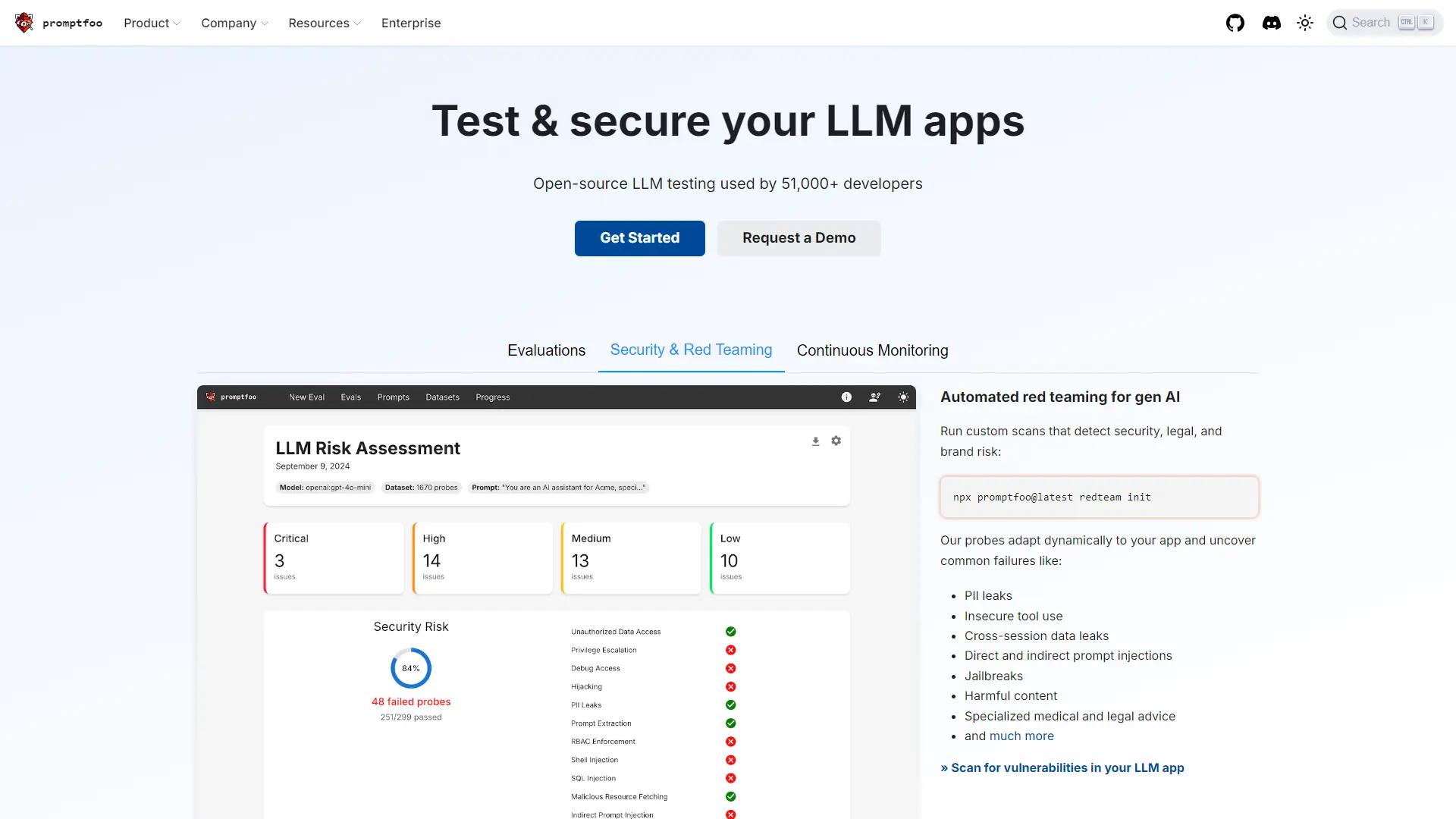Expand the Product dropdown menu

(152, 23)
